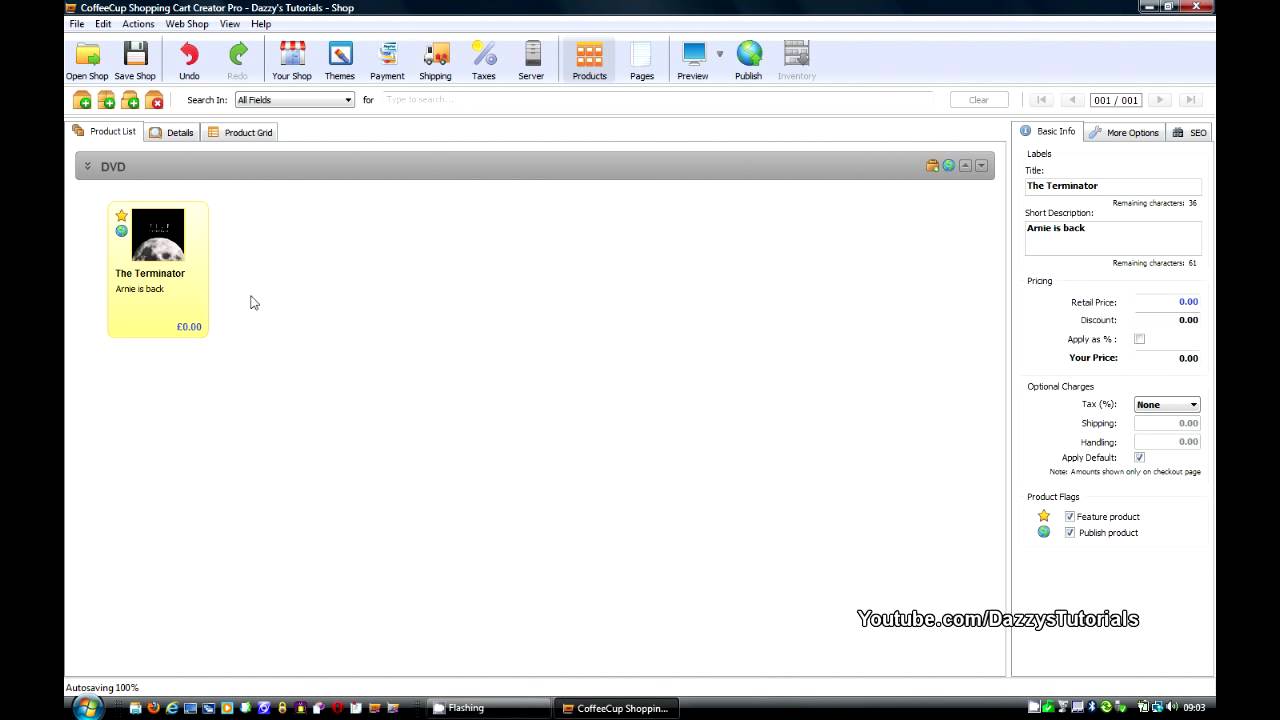Click the taskbar clock showing 09:03
This screenshot has width=1280, height=720.
coord(1192,708)
